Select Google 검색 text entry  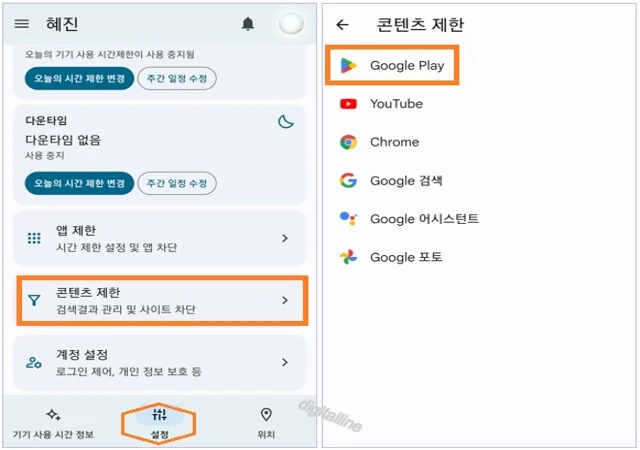click(406, 180)
